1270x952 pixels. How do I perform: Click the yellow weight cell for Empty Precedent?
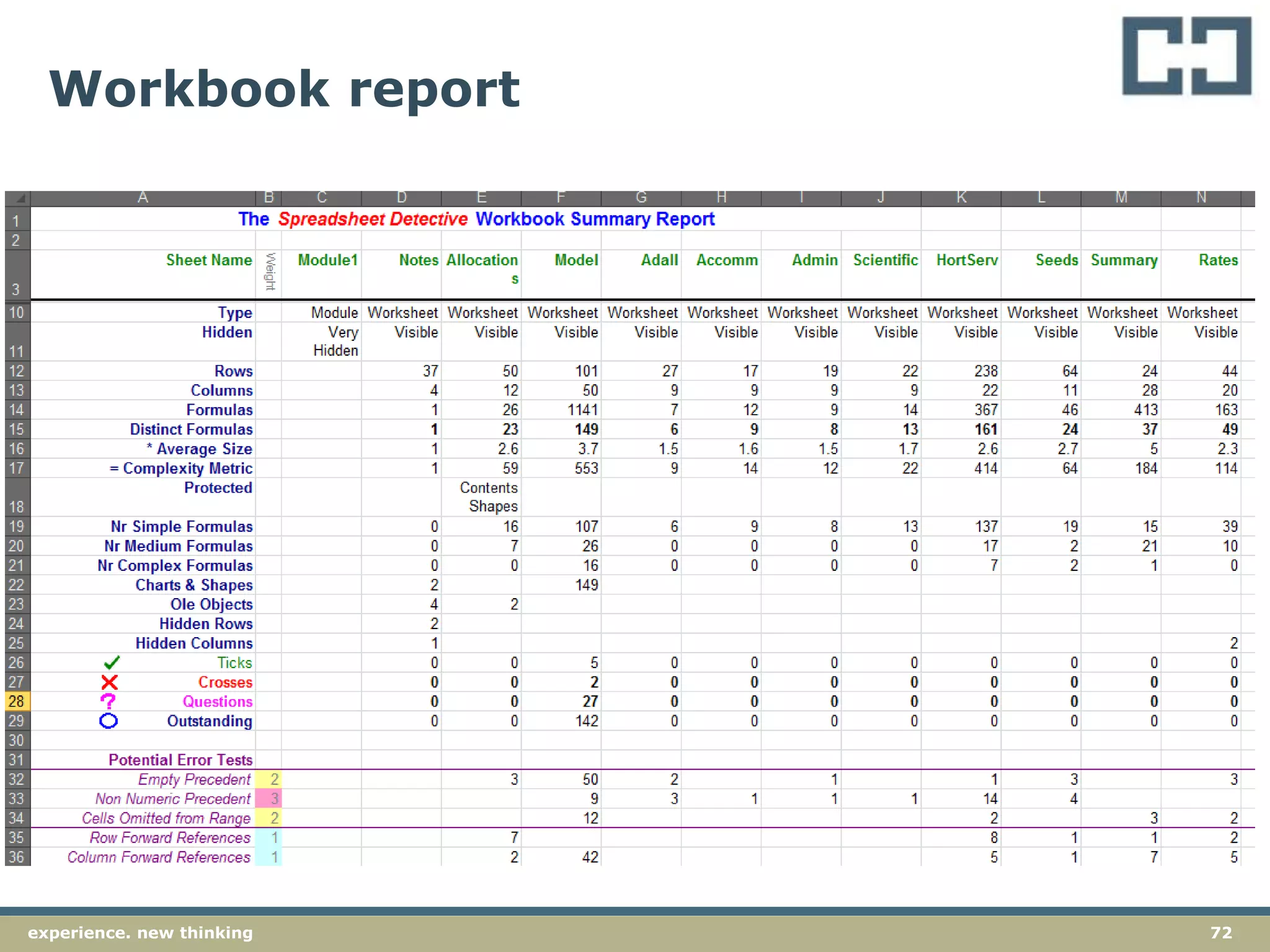269,779
